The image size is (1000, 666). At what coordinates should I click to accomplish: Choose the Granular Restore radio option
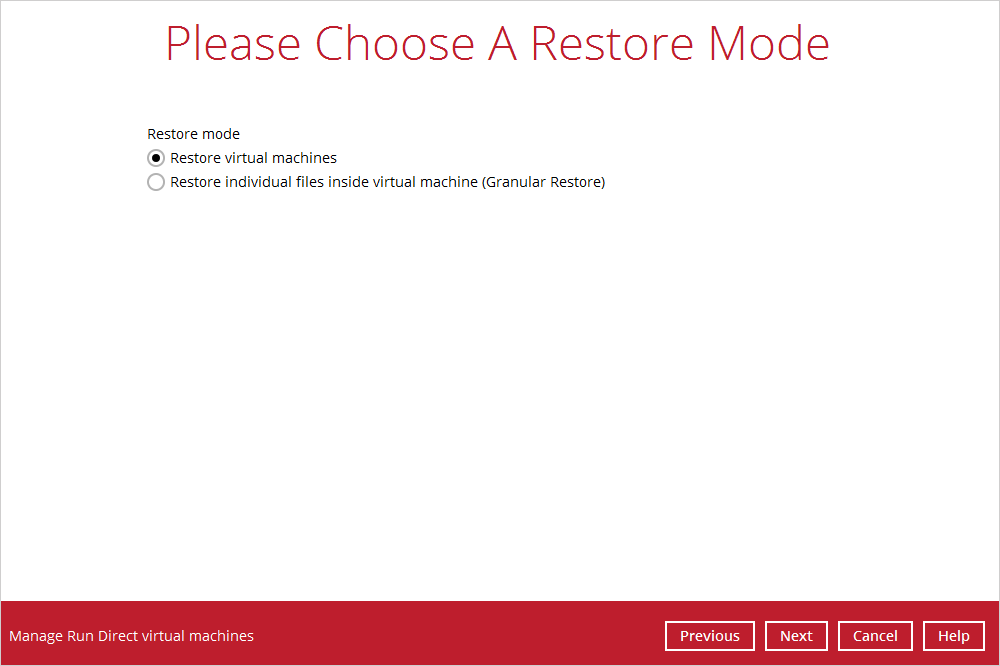[156, 182]
